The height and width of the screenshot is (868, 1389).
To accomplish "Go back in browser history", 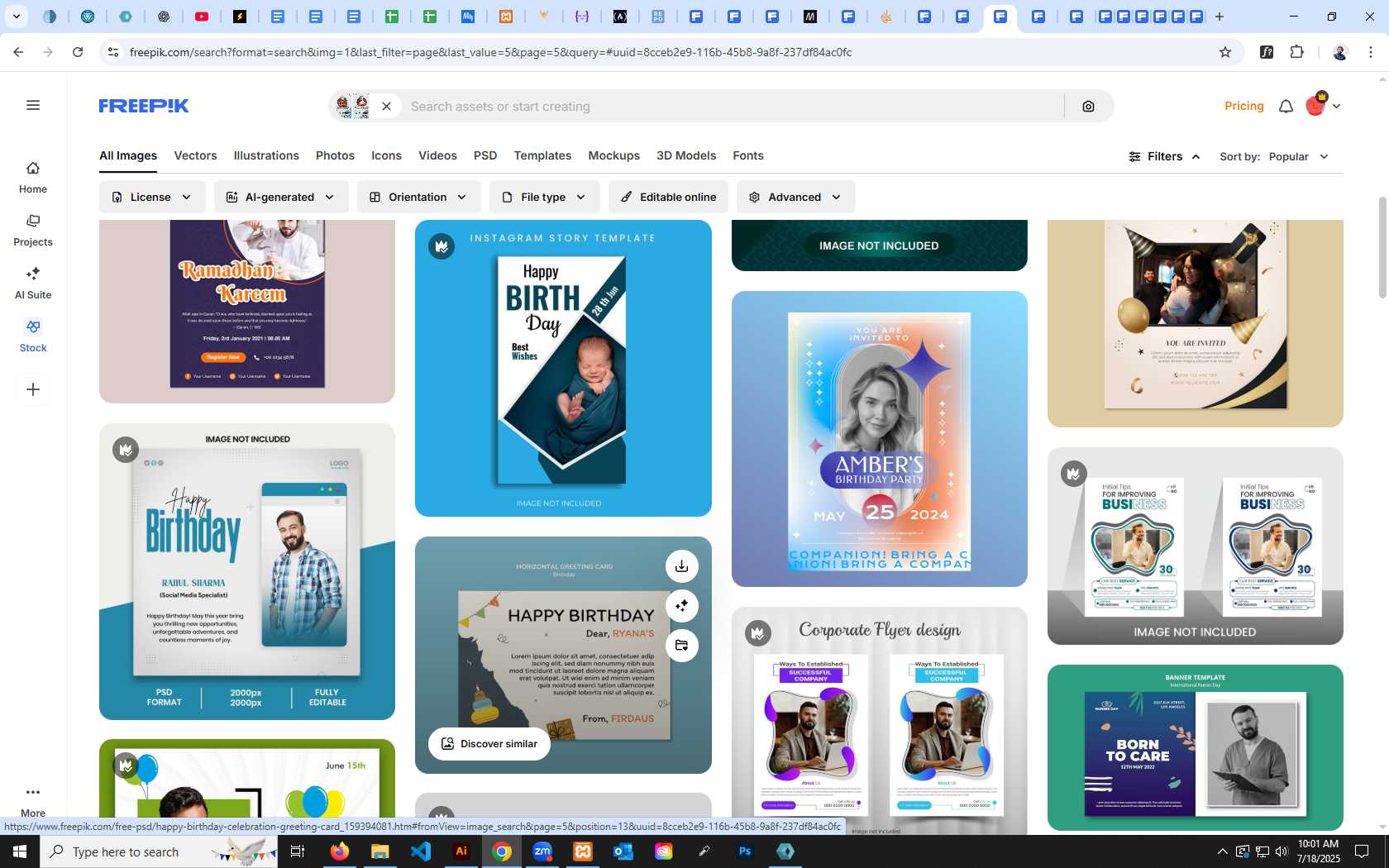I will pos(18,52).
